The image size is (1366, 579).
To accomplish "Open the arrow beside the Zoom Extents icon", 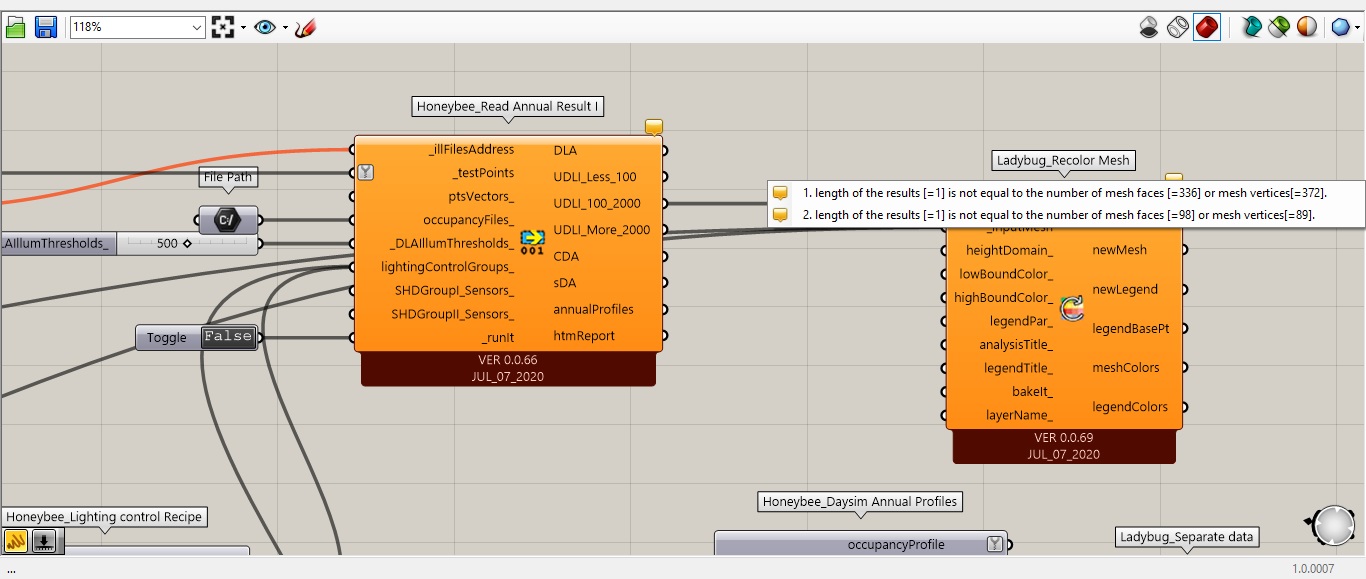I will (243, 27).
